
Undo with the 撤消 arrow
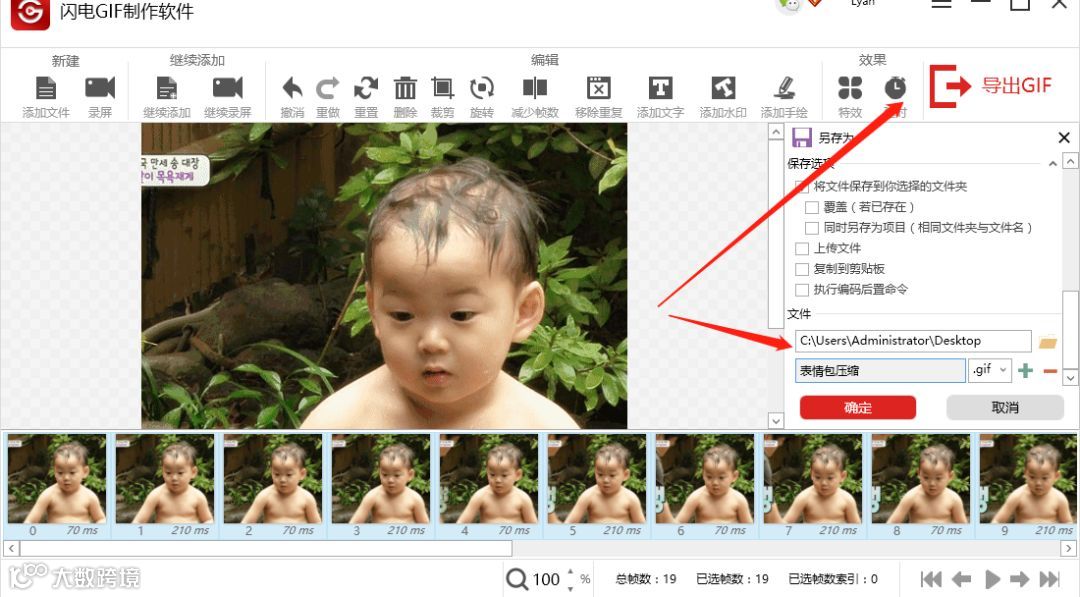(292, 88)
